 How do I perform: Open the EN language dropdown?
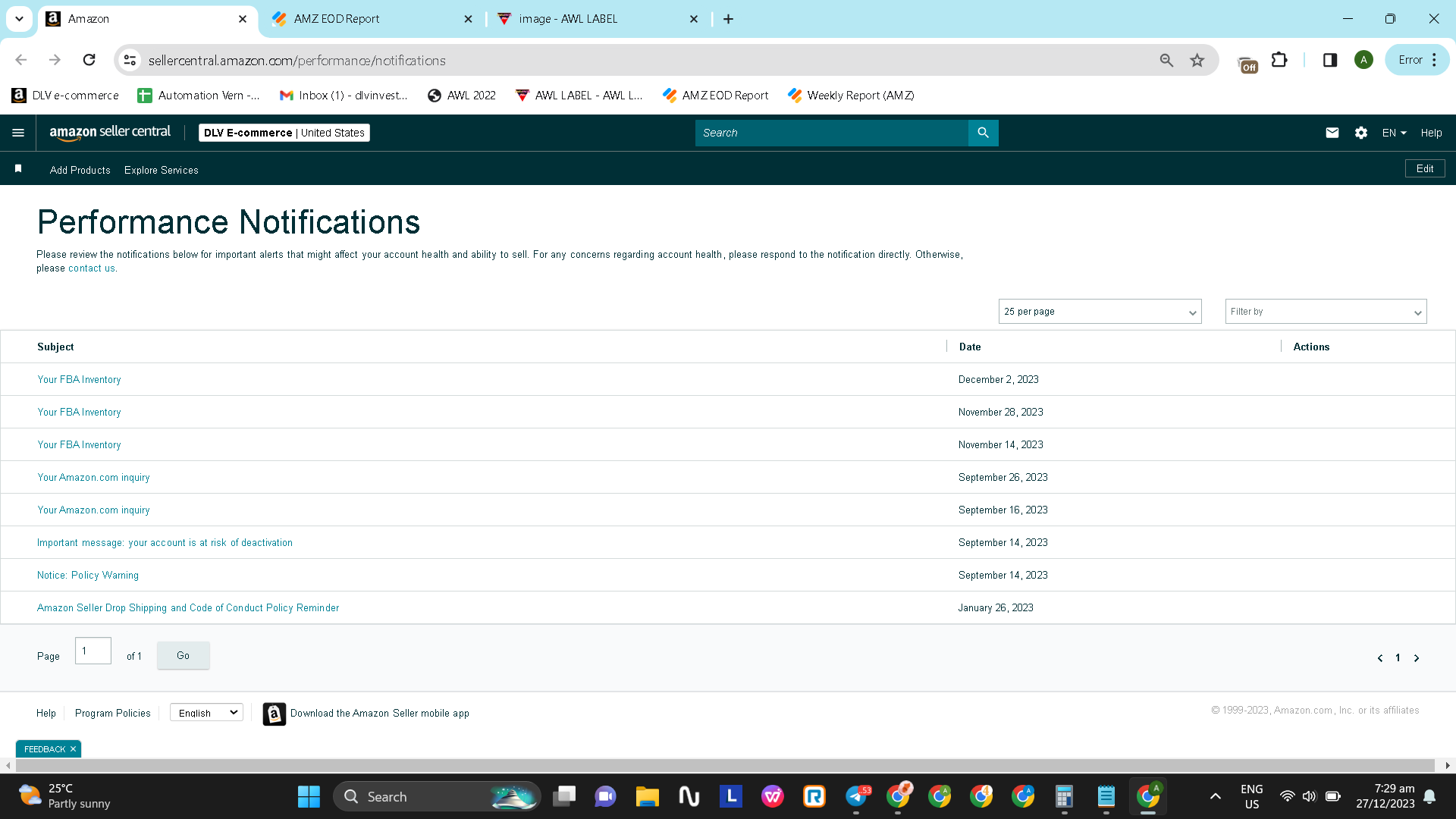(1394, 133)
